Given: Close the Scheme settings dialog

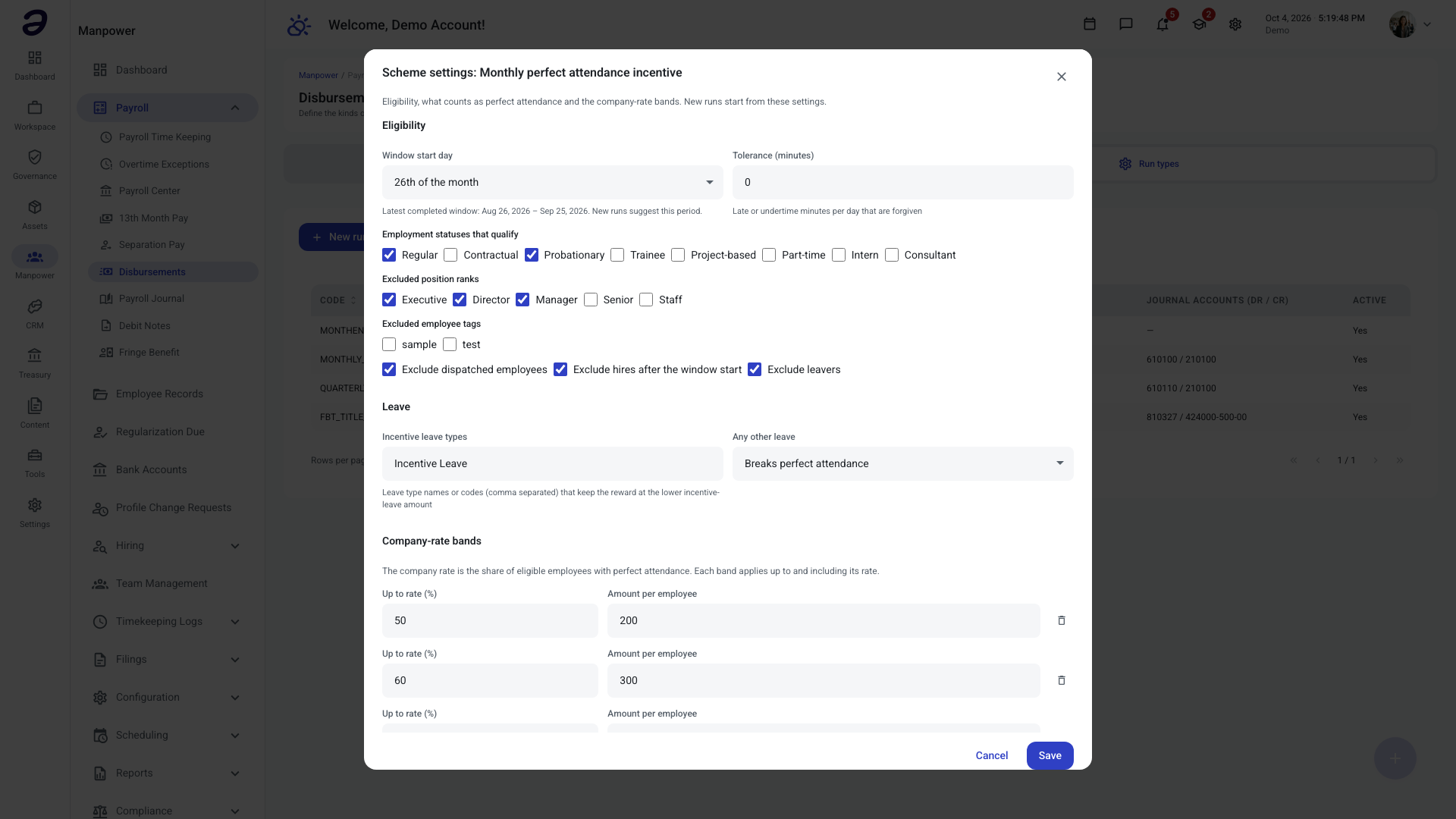Looking at the screenshot, I should (1062, 77).
